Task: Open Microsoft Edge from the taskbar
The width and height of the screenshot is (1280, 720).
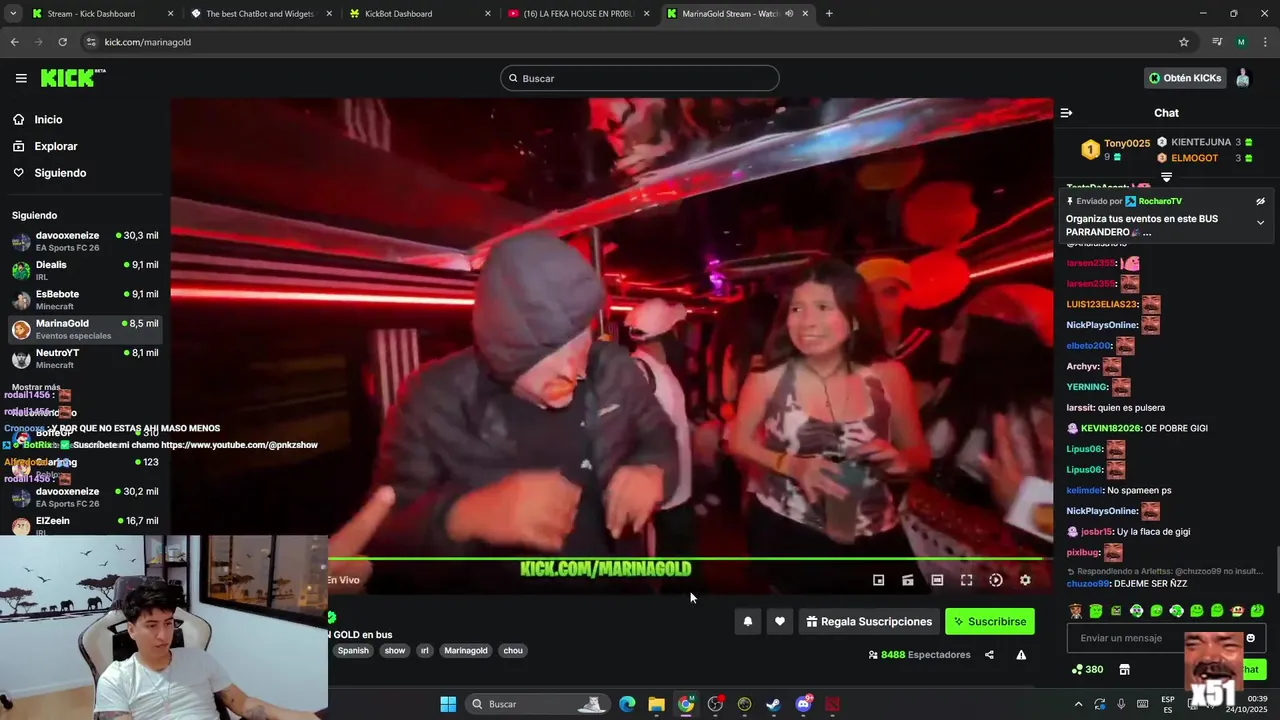Action: [627, 704]
